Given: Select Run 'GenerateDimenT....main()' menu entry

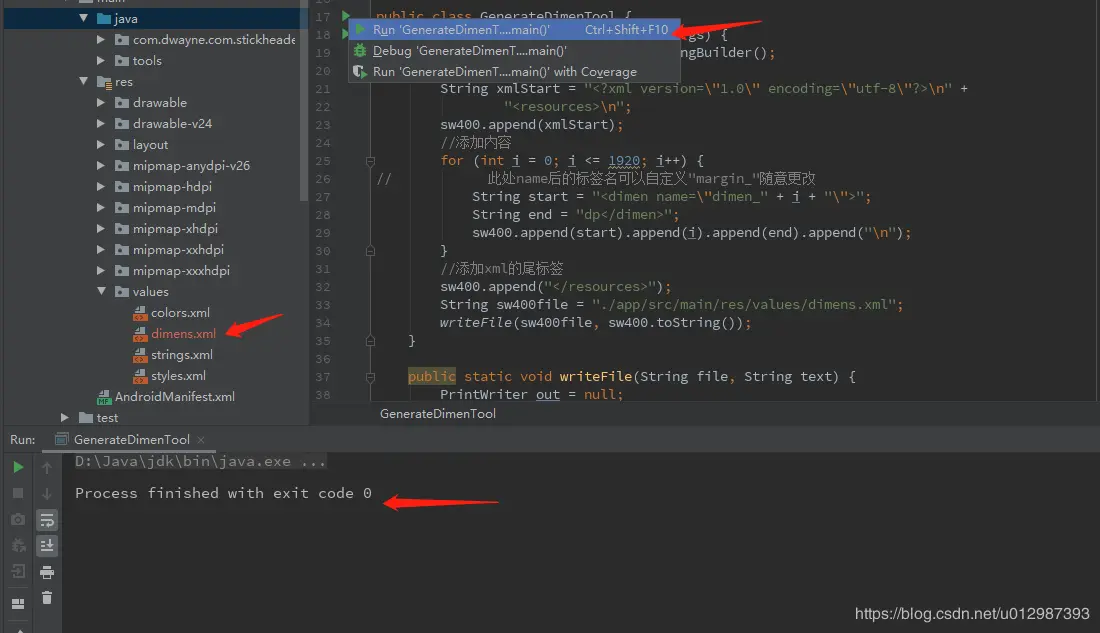Looking at the screenshot, I should [514, 29].
